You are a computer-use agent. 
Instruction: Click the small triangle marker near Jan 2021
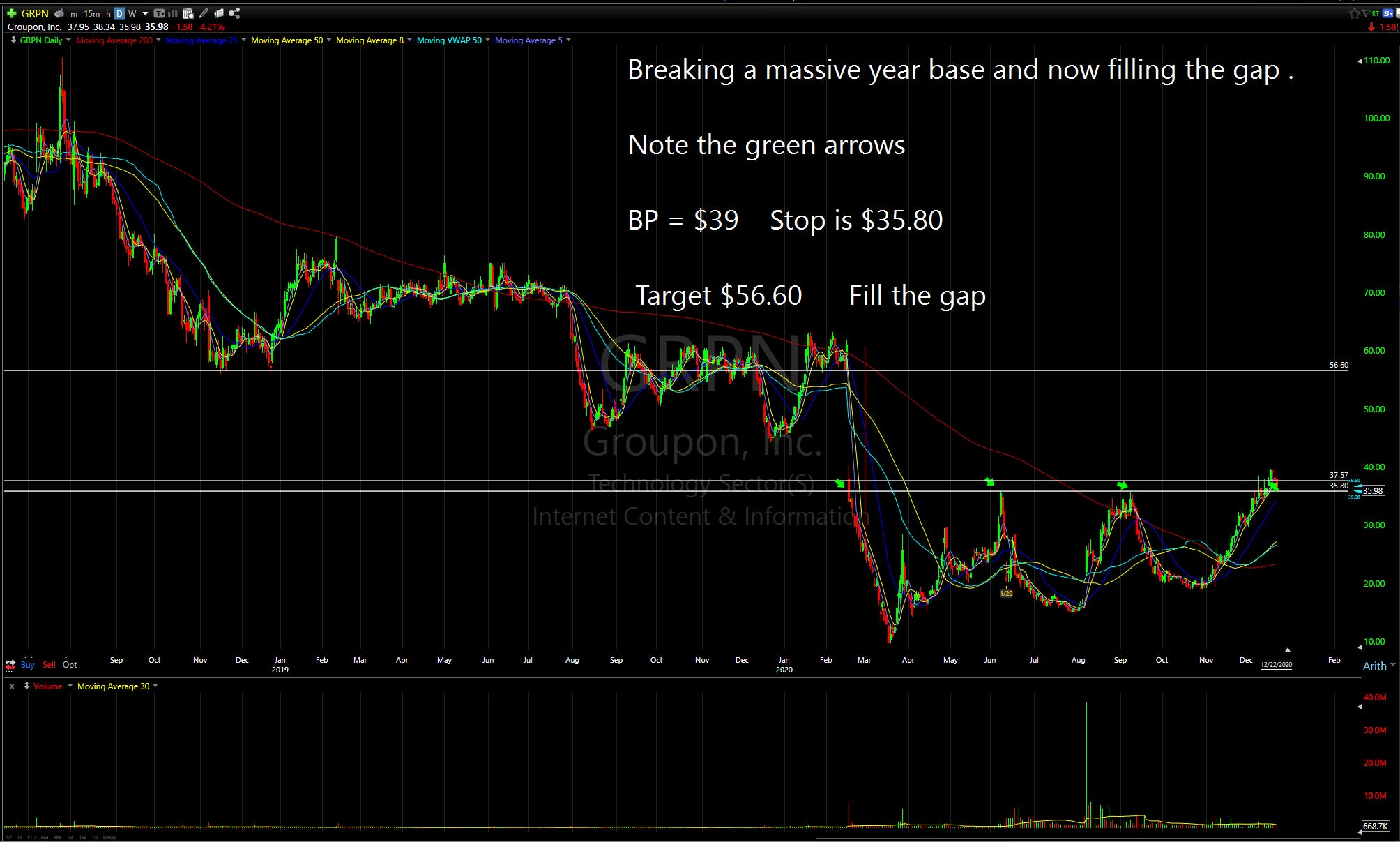point(1288,649)
